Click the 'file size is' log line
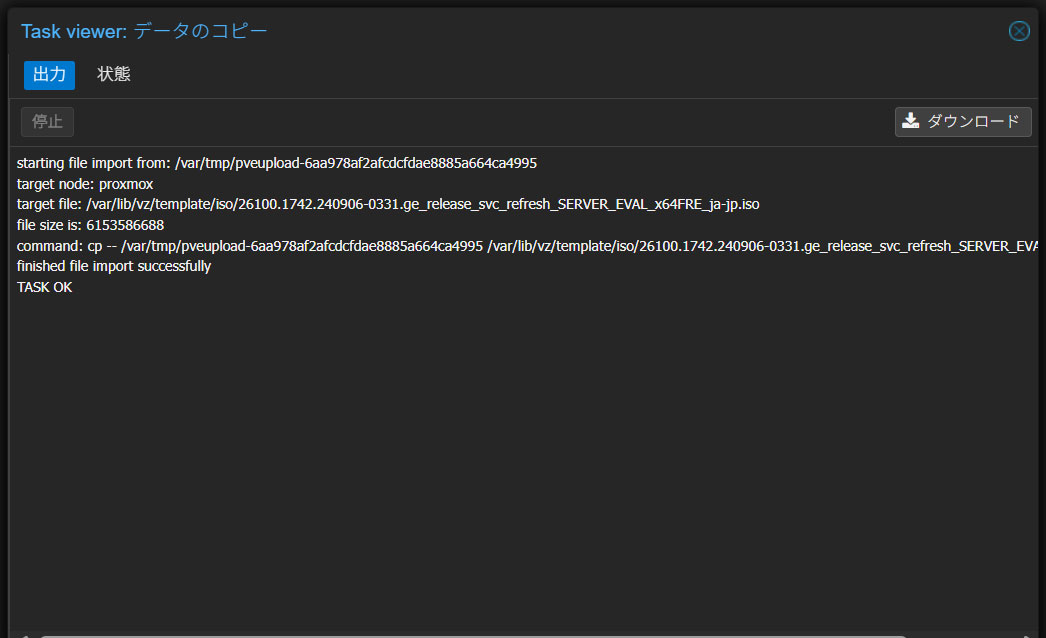The image size is (1046, 638). tap(90, 225)
